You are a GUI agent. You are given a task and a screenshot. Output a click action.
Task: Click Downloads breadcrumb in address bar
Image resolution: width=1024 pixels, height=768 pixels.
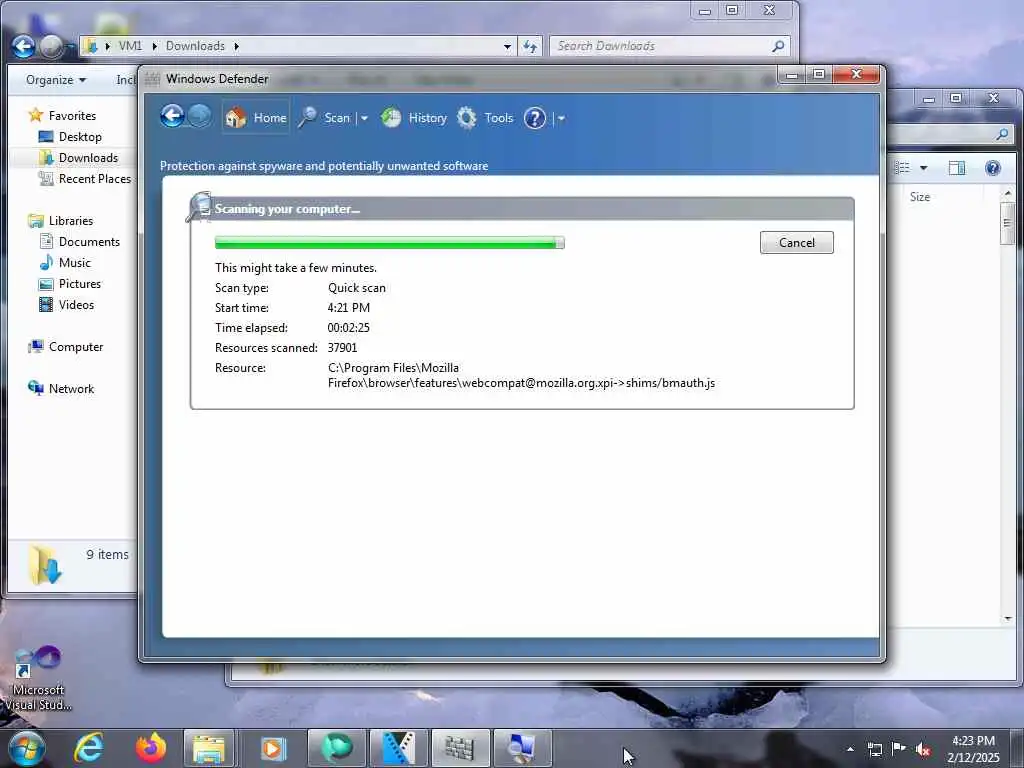point(195,46)
